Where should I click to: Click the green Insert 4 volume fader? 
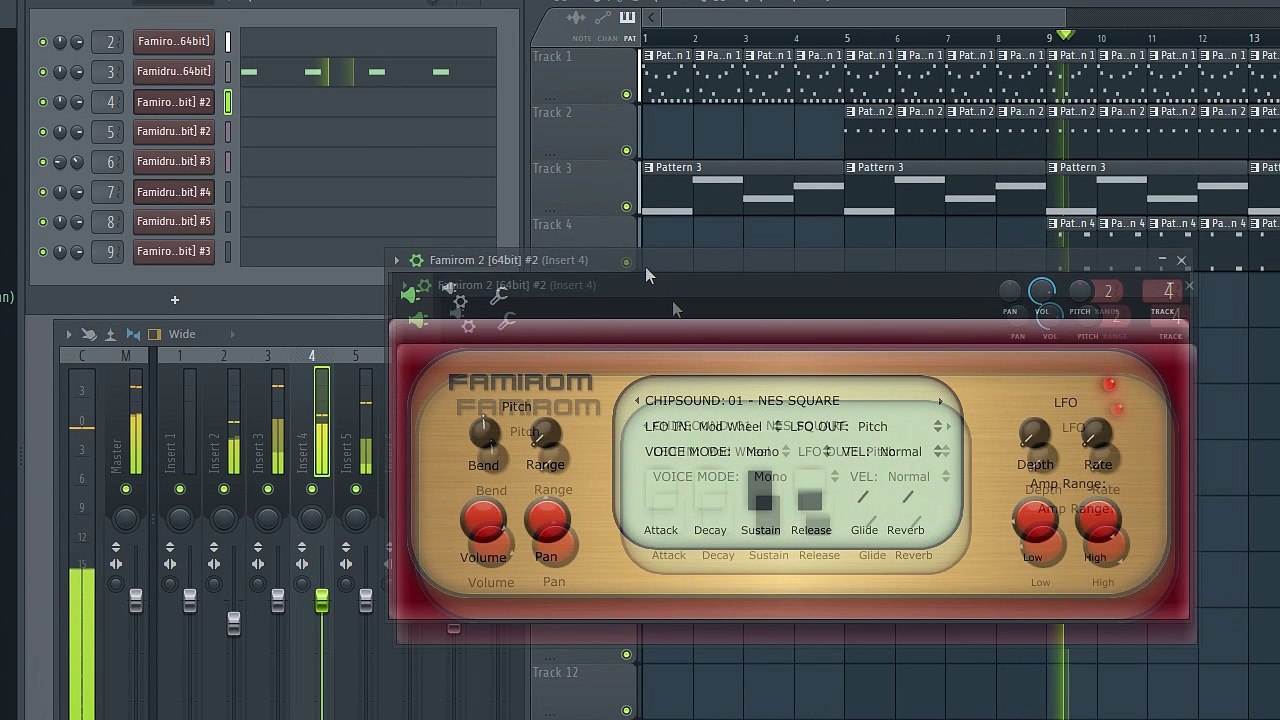coord(322,601)
